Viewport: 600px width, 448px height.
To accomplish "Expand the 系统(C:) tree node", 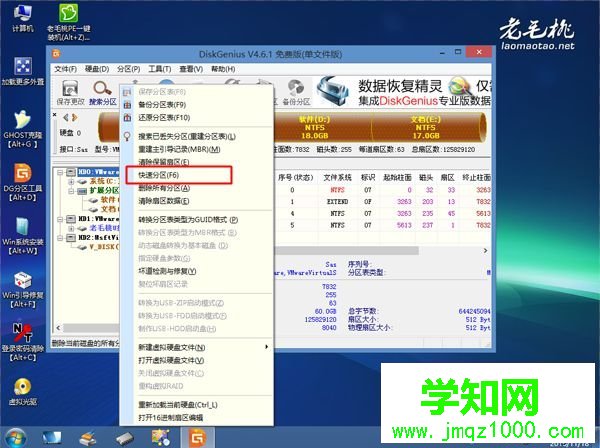I will (x=72, y=181).
